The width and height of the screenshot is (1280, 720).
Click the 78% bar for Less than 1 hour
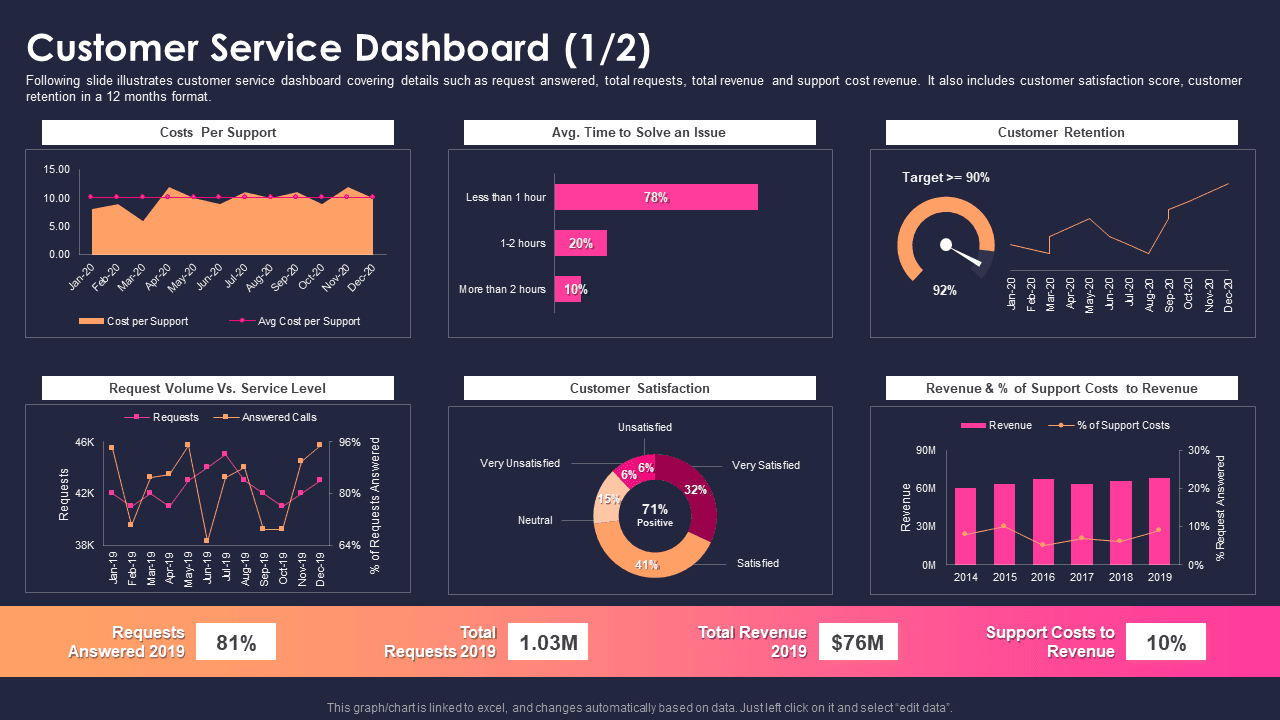click(x=656, y=197)
